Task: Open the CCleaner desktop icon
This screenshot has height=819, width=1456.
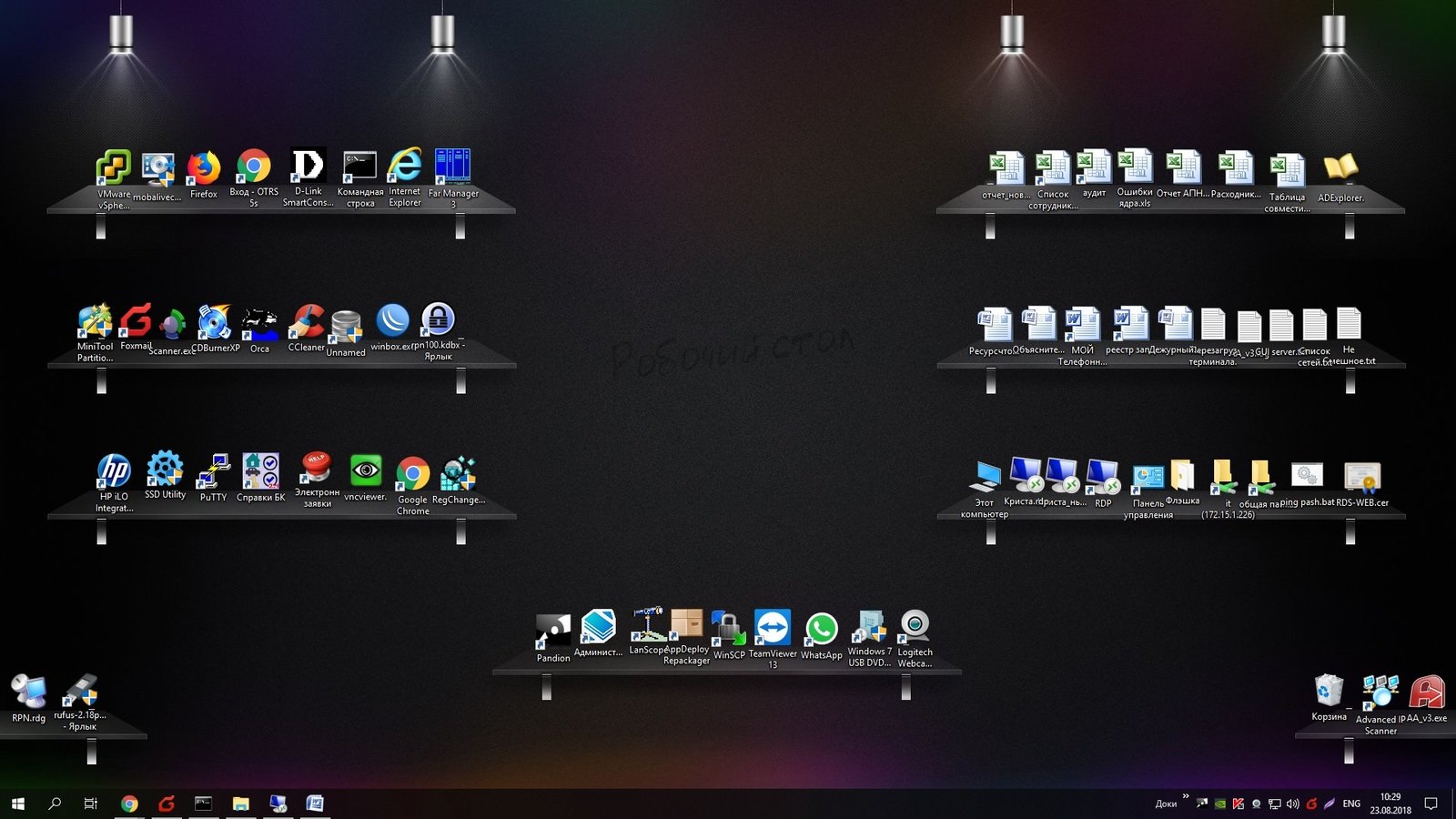Action: [307, 323]
